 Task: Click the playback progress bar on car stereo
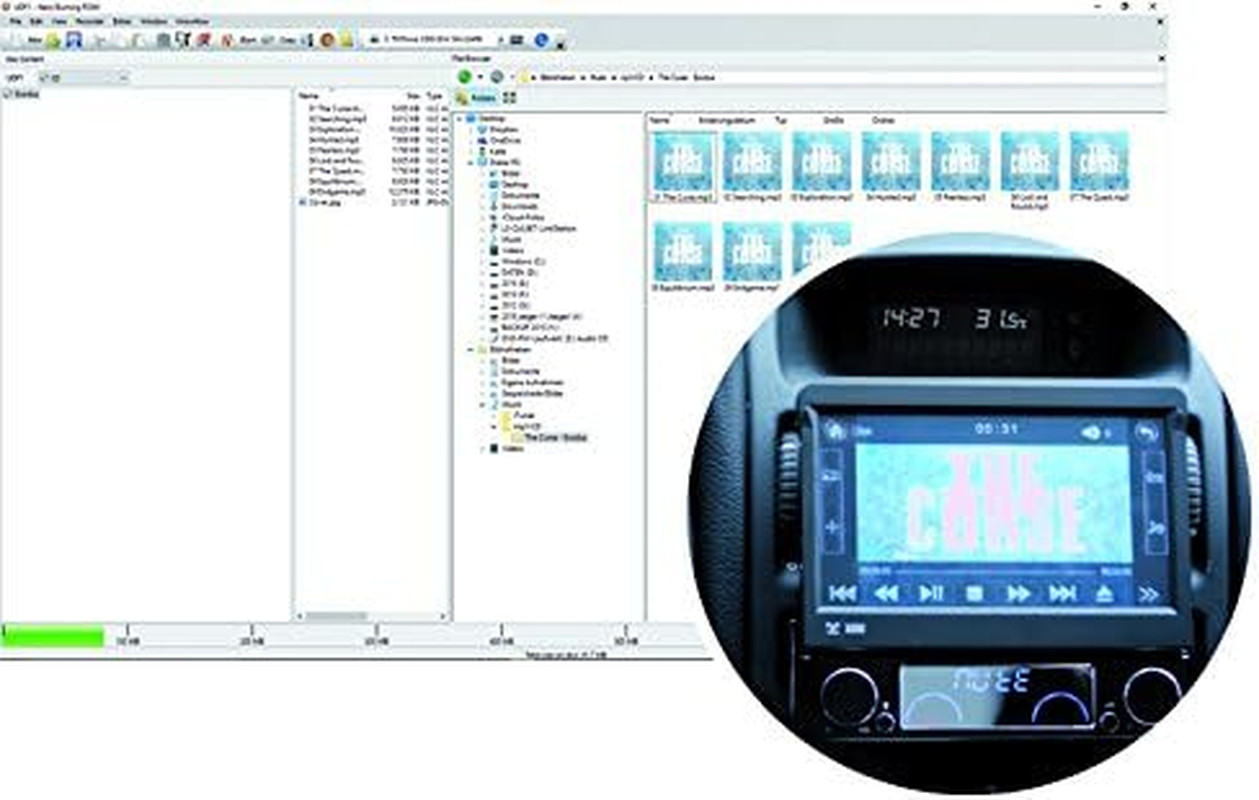pyautogui.click(x=995, y=570)
